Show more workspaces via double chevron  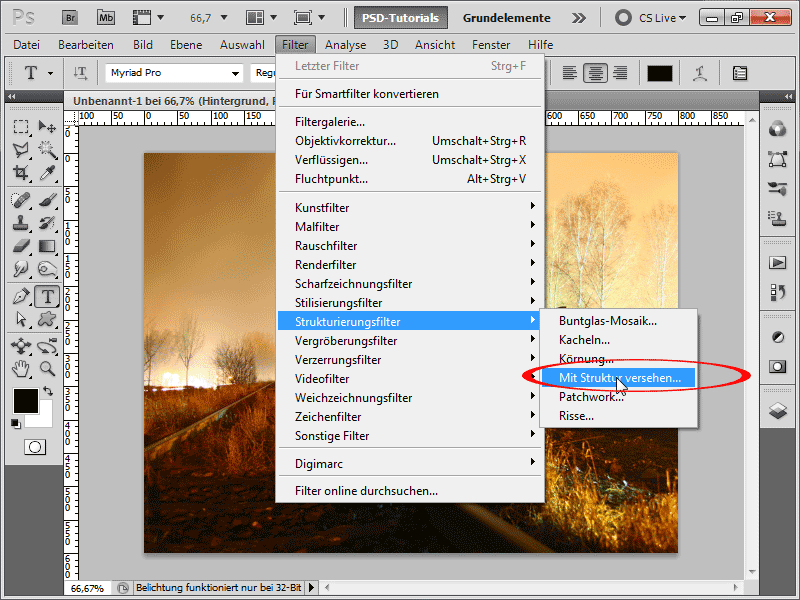579,18
